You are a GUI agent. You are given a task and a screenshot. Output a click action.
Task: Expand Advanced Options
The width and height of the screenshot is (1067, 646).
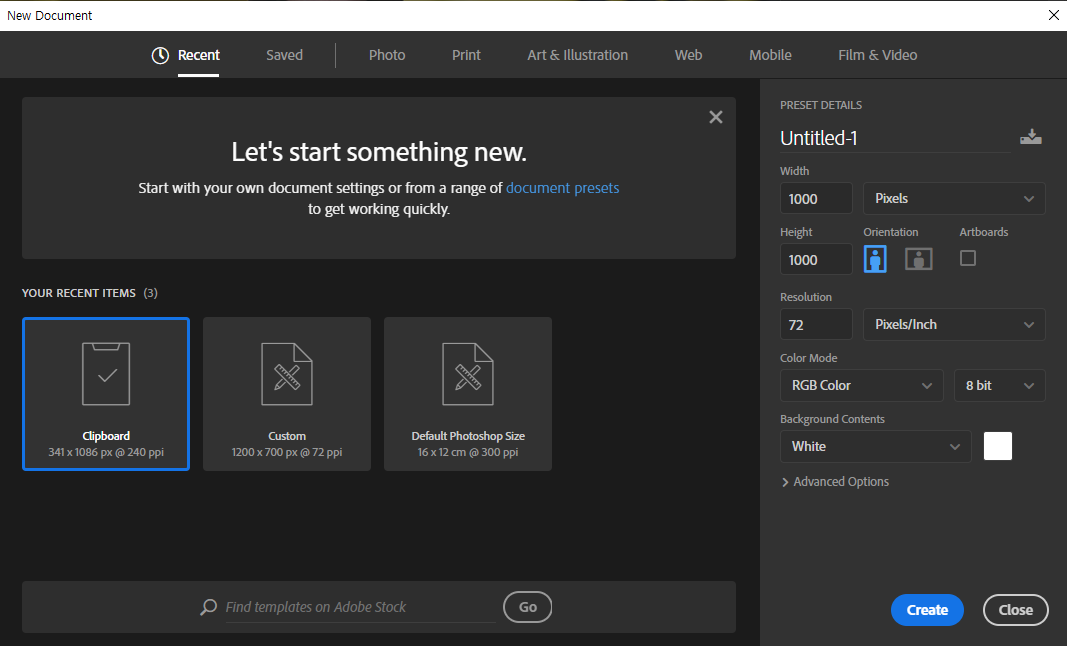[835, 482]
